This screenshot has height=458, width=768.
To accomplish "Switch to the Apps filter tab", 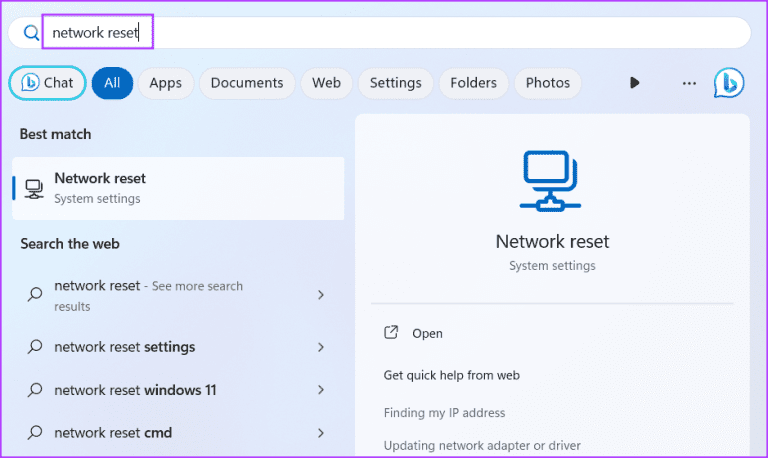I will coord(165,83).
